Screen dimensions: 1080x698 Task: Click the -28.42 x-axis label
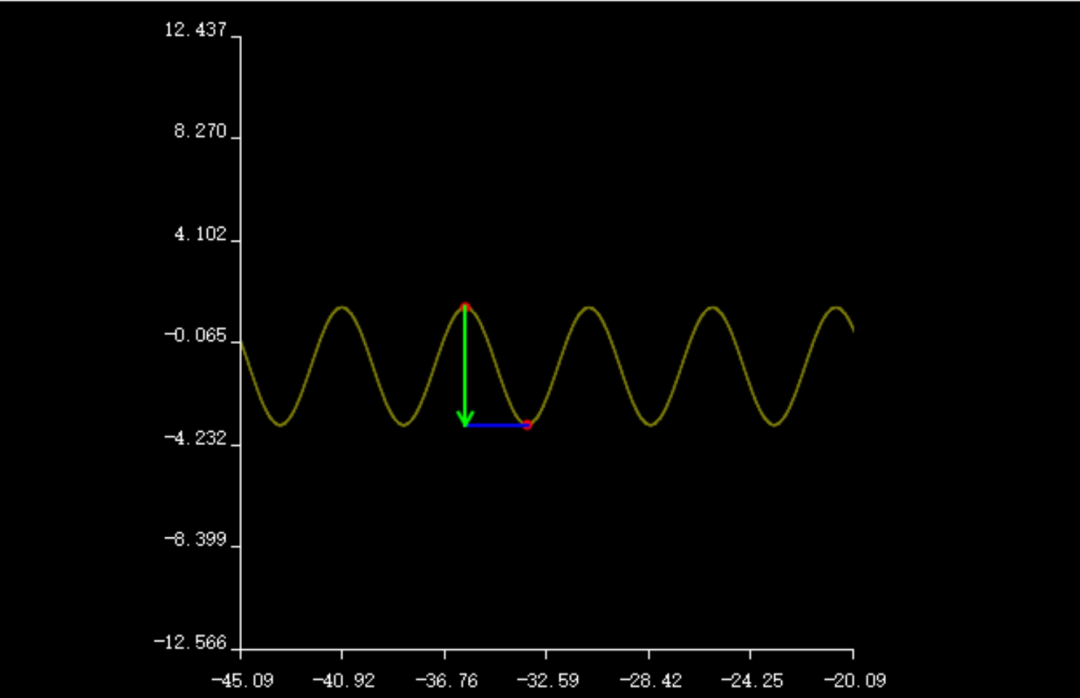coord(649,680)
